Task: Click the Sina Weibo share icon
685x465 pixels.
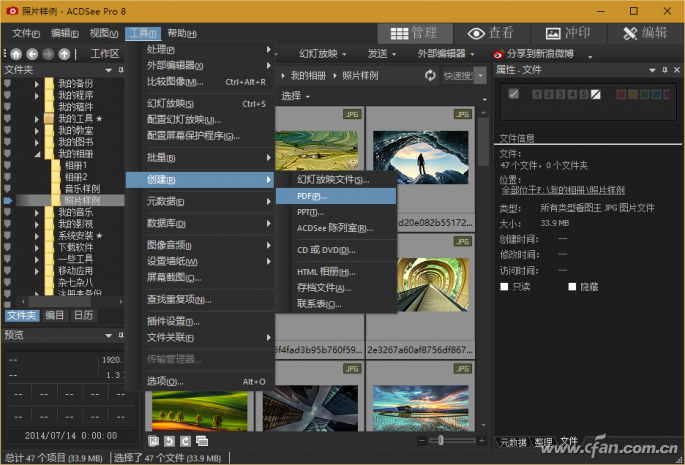Action: click(x=498, y=54)
